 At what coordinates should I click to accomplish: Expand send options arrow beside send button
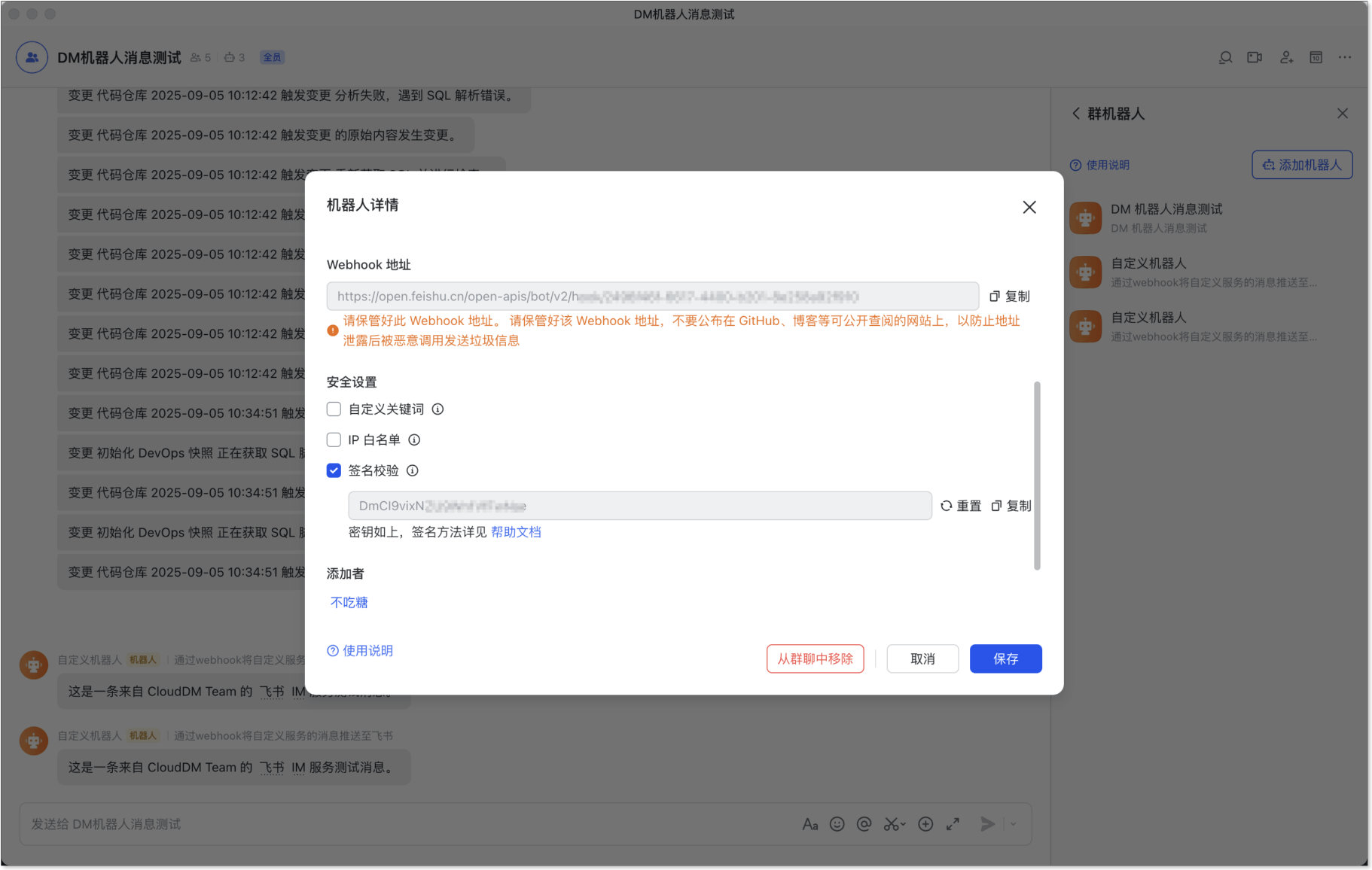(x=1014, y=824)
